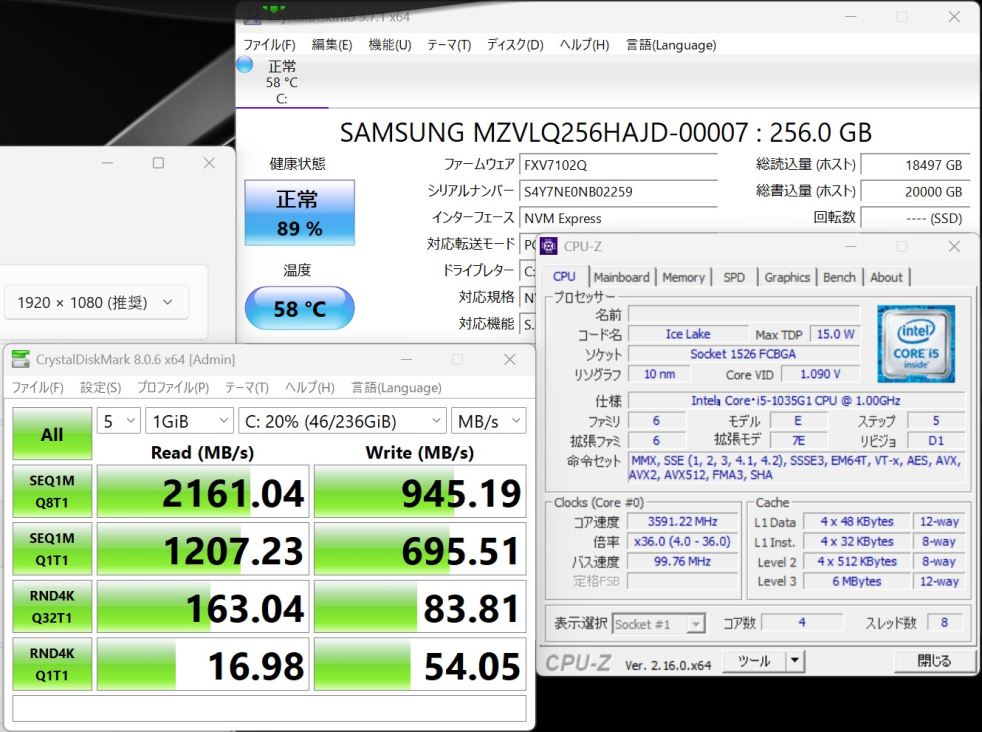Open ファイル(F) menu in CrystalDiskMark
The width and height of the screenshot is (982, 732).
coord(38,388)
